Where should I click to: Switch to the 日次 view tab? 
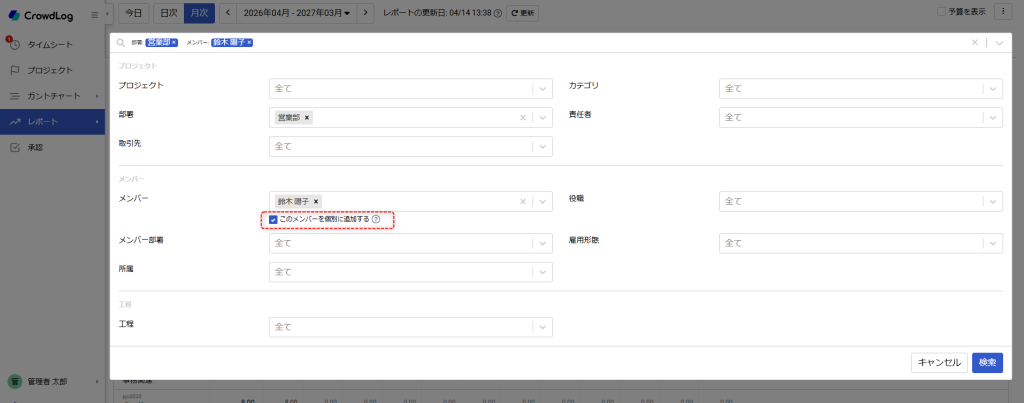click(x=168, y=13)
